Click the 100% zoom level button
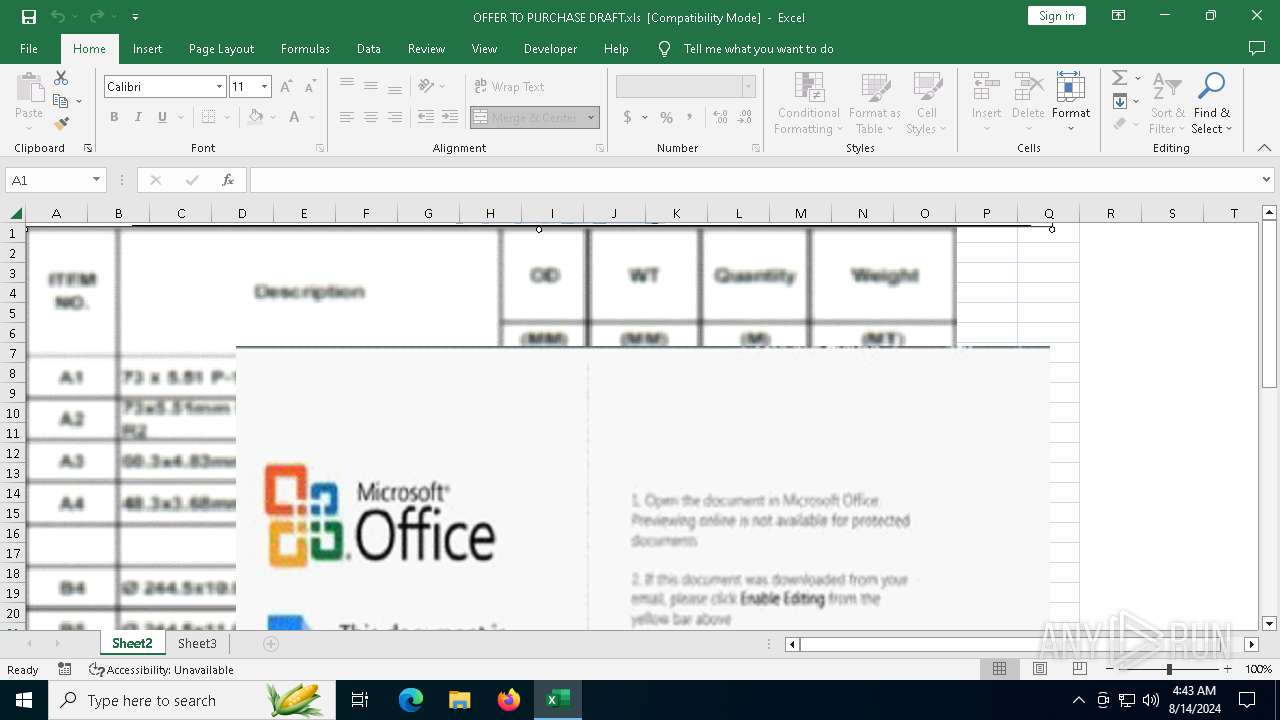This screenshot has height=720, width=1280. tap(1258, 669)
